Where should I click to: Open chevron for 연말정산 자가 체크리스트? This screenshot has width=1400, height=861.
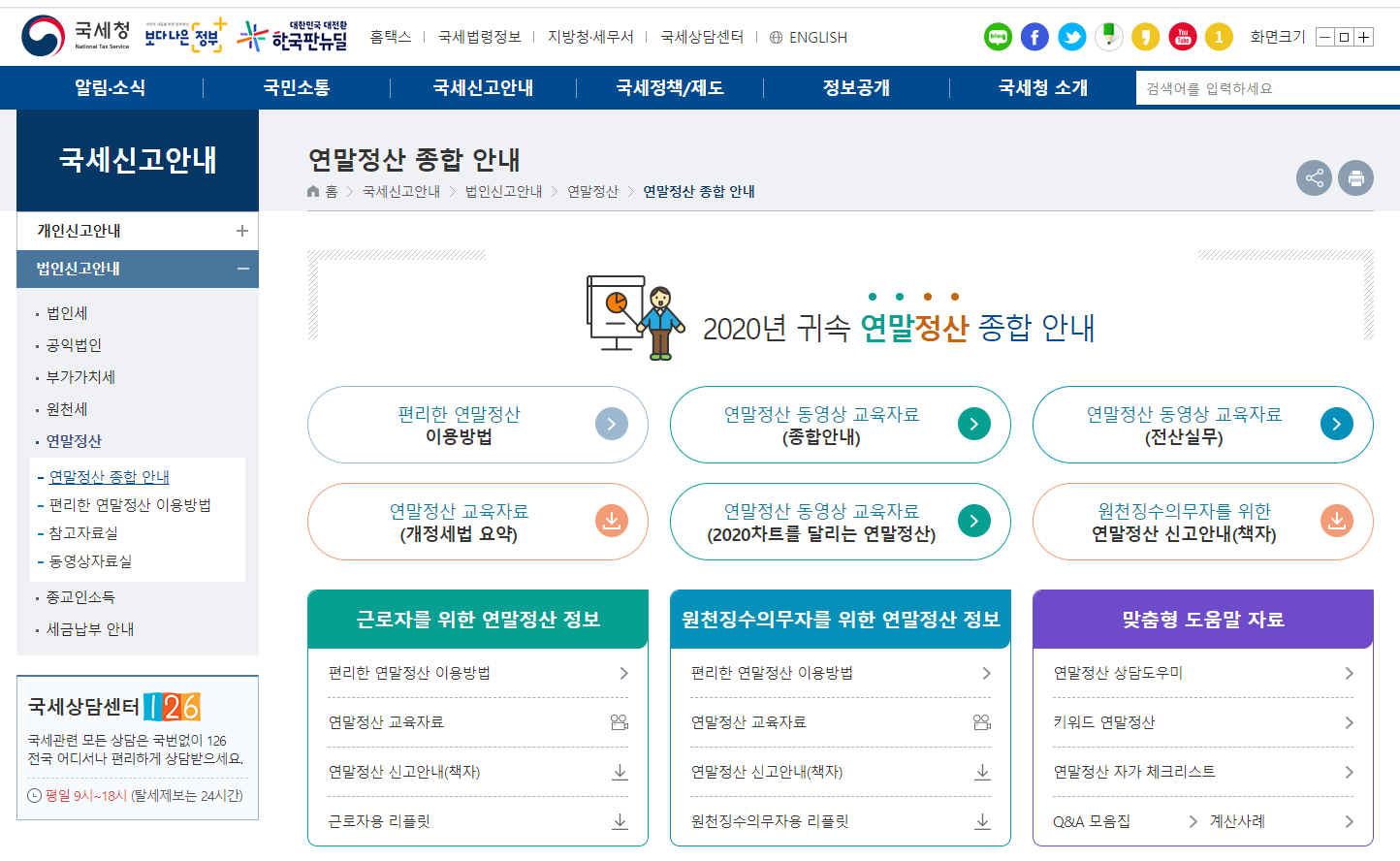1349,772
